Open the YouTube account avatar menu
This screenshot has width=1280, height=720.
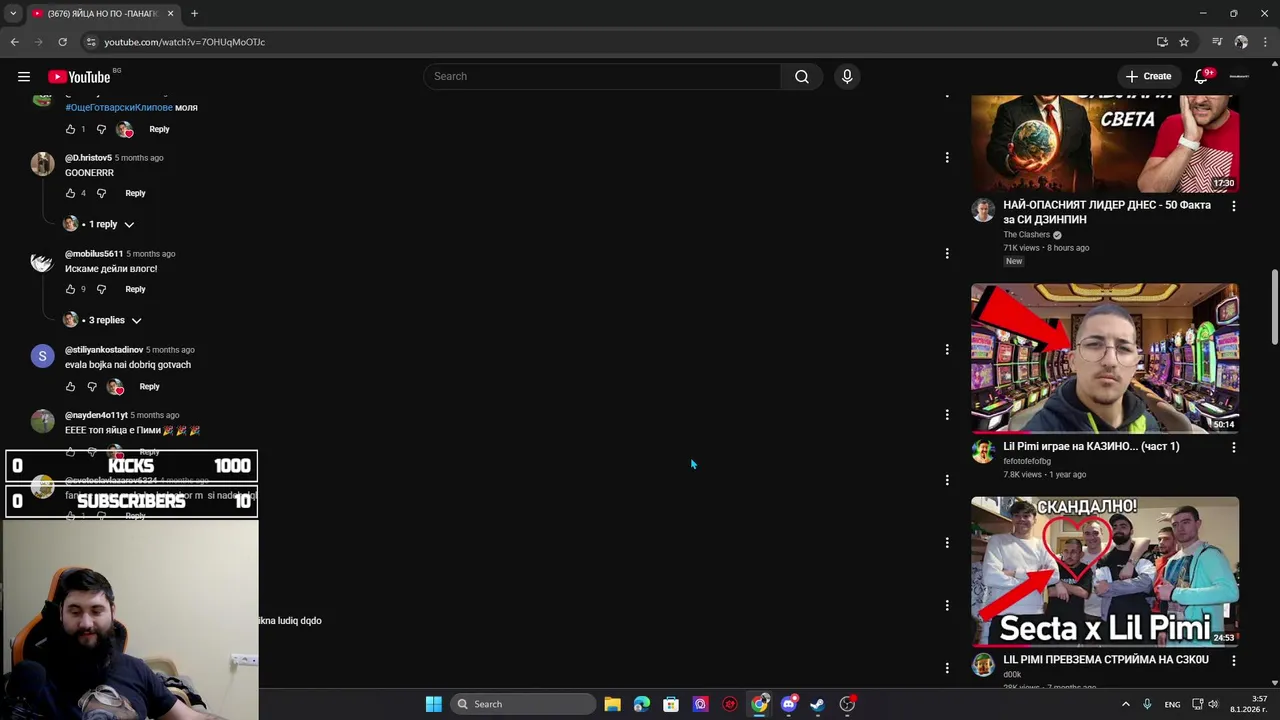(1240, 77)
